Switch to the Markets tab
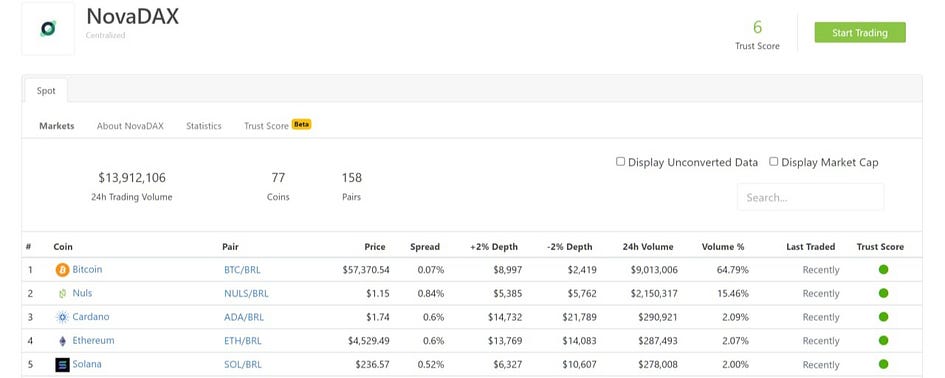This screenshot has height=378, width=945. point(57,126)
